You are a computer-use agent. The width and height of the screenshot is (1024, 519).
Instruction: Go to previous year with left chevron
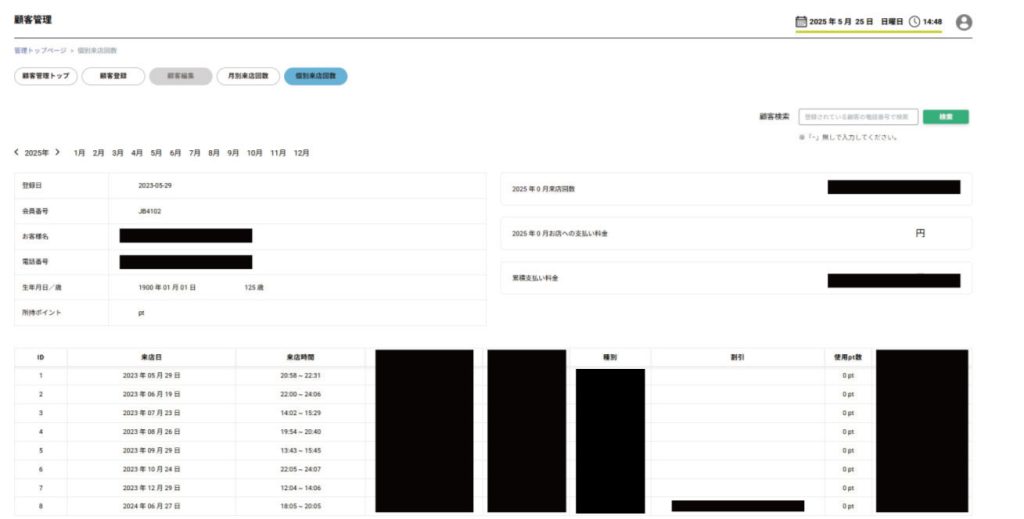17,152
